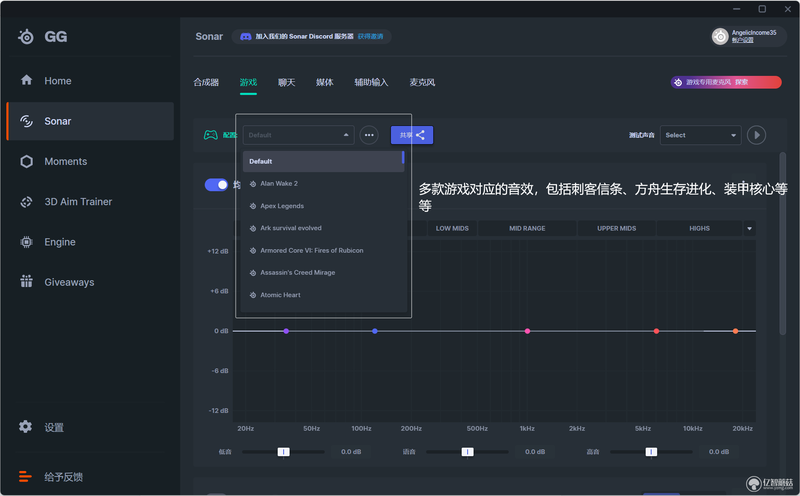Open settings via the gear icon
This screenshot has height=496, width=800.
[26, 427]
